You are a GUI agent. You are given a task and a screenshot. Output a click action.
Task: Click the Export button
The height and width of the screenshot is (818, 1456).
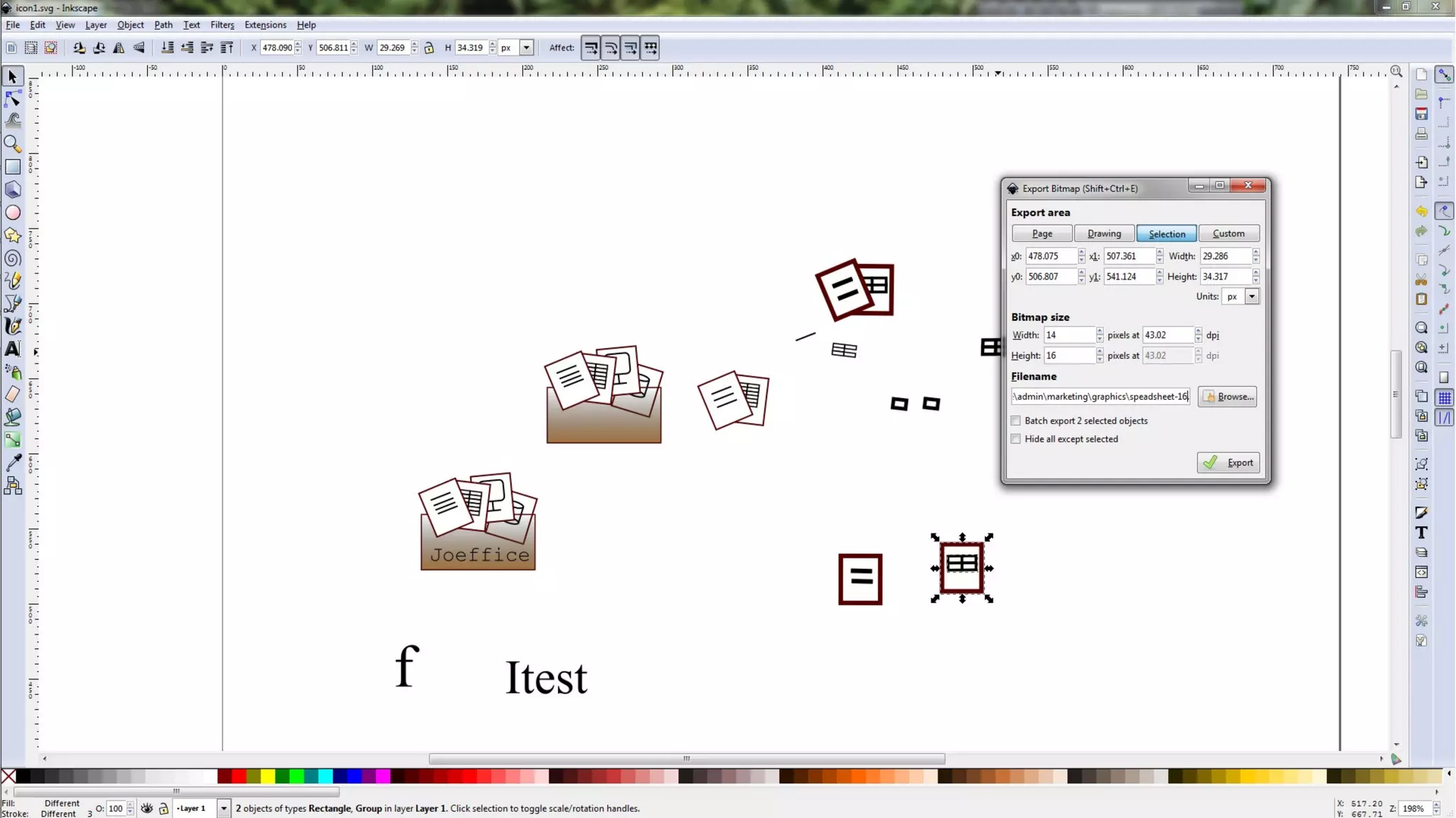coord(1228,462)
